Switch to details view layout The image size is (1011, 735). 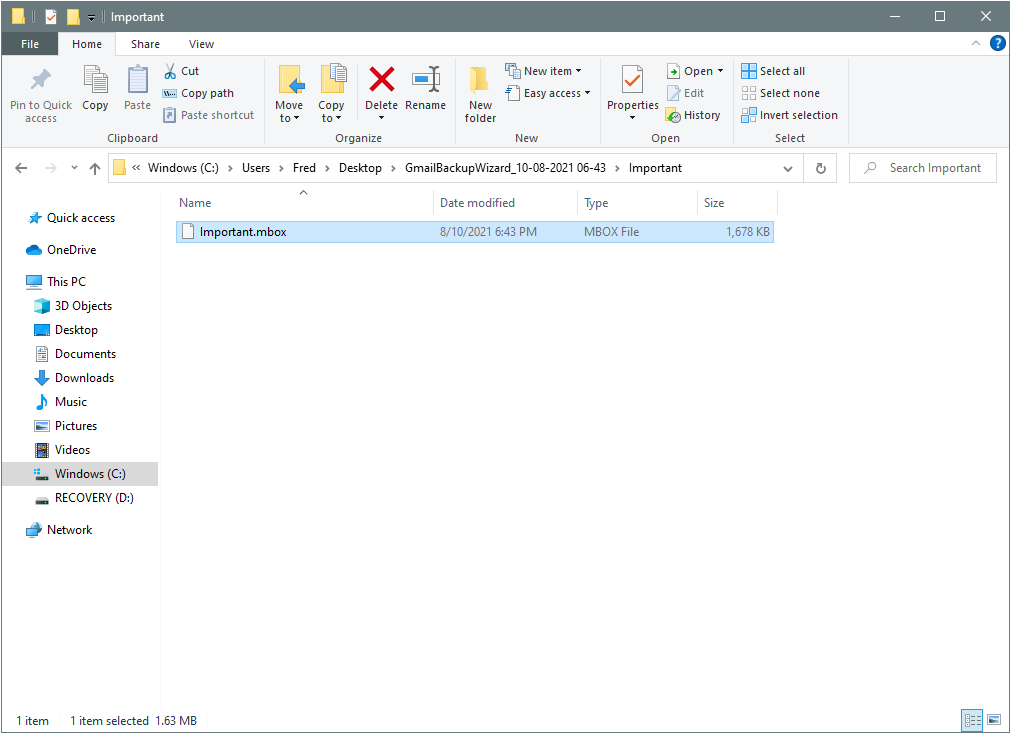pos(971,719)
